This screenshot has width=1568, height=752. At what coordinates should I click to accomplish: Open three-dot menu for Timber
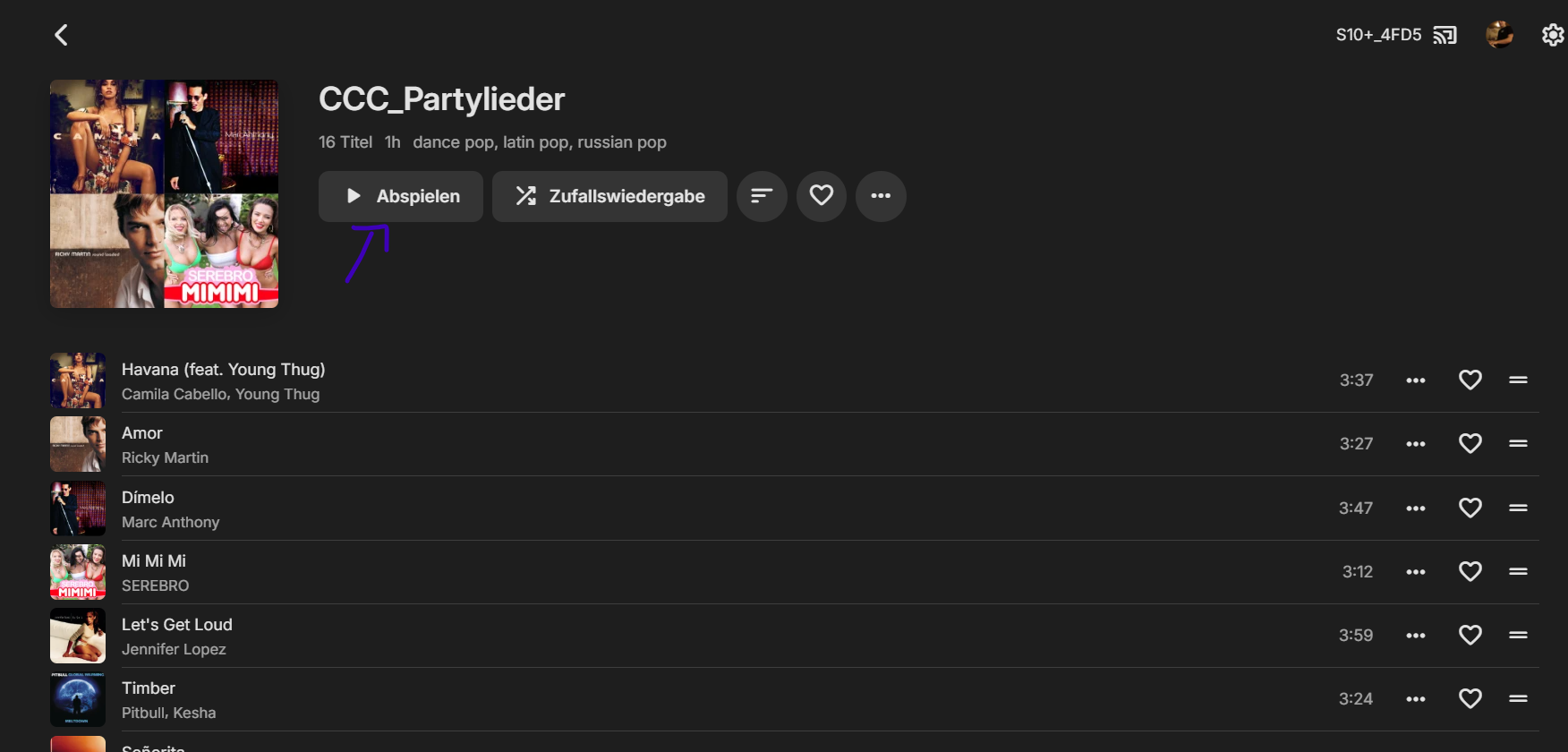coord(1416,699)
